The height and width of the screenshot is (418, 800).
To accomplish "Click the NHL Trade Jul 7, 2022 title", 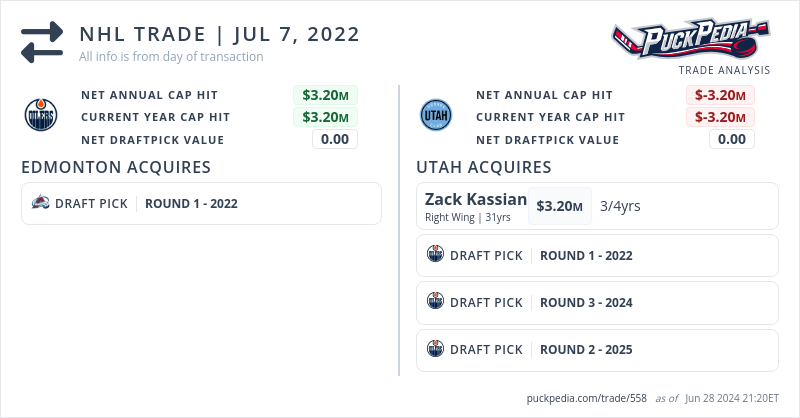I will point(219,34).
